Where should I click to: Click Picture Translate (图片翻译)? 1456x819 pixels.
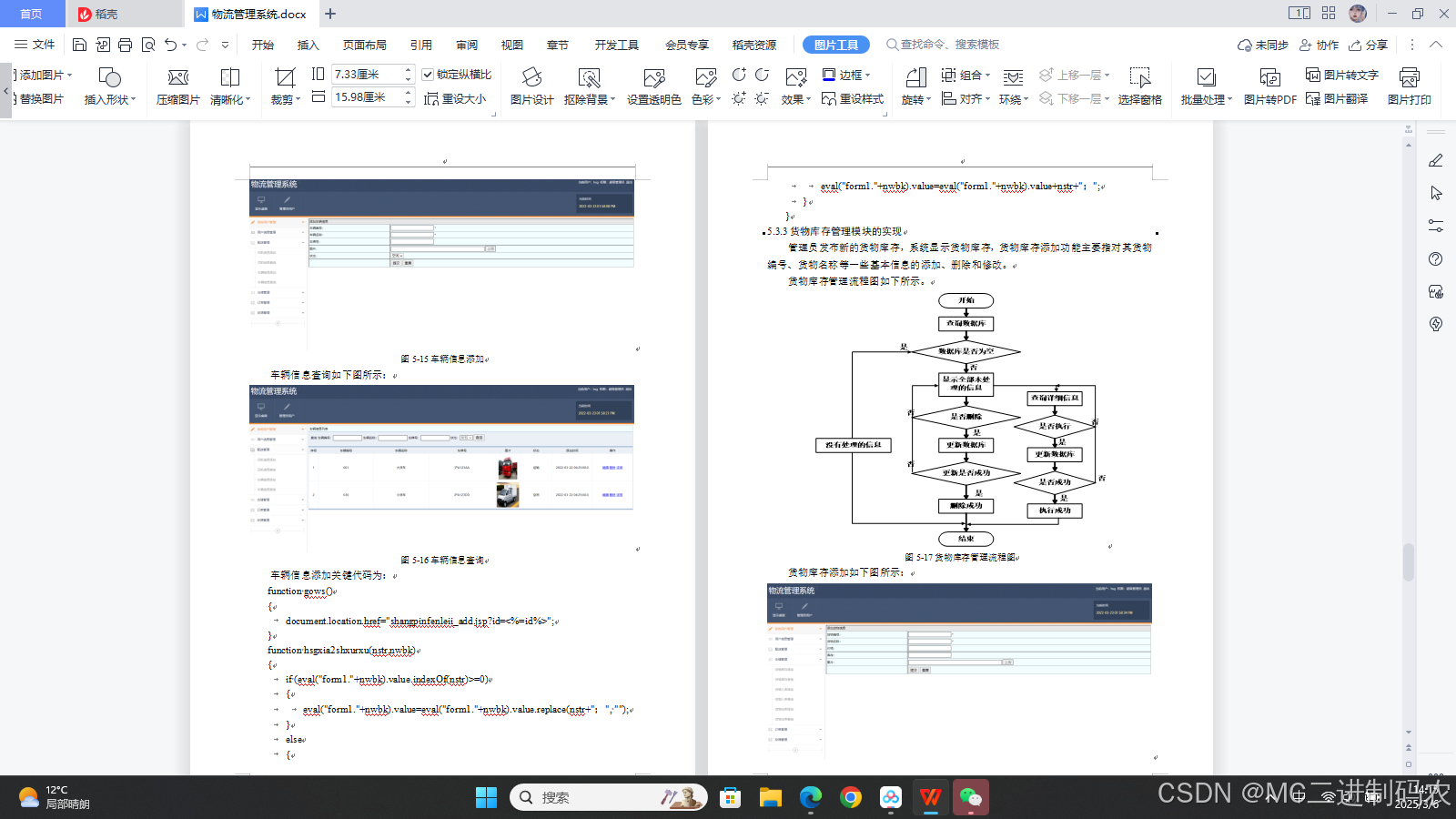[x=1336, y=98]
